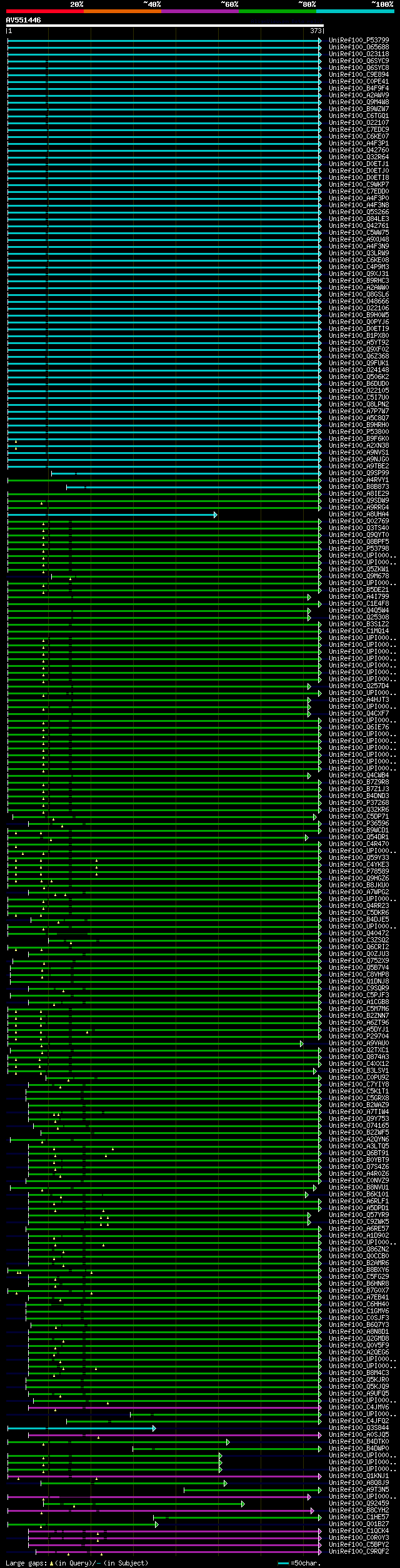Click label UniRef100_B4DTK0
The image size is (400, 1568).
[x=359, y=1441]
